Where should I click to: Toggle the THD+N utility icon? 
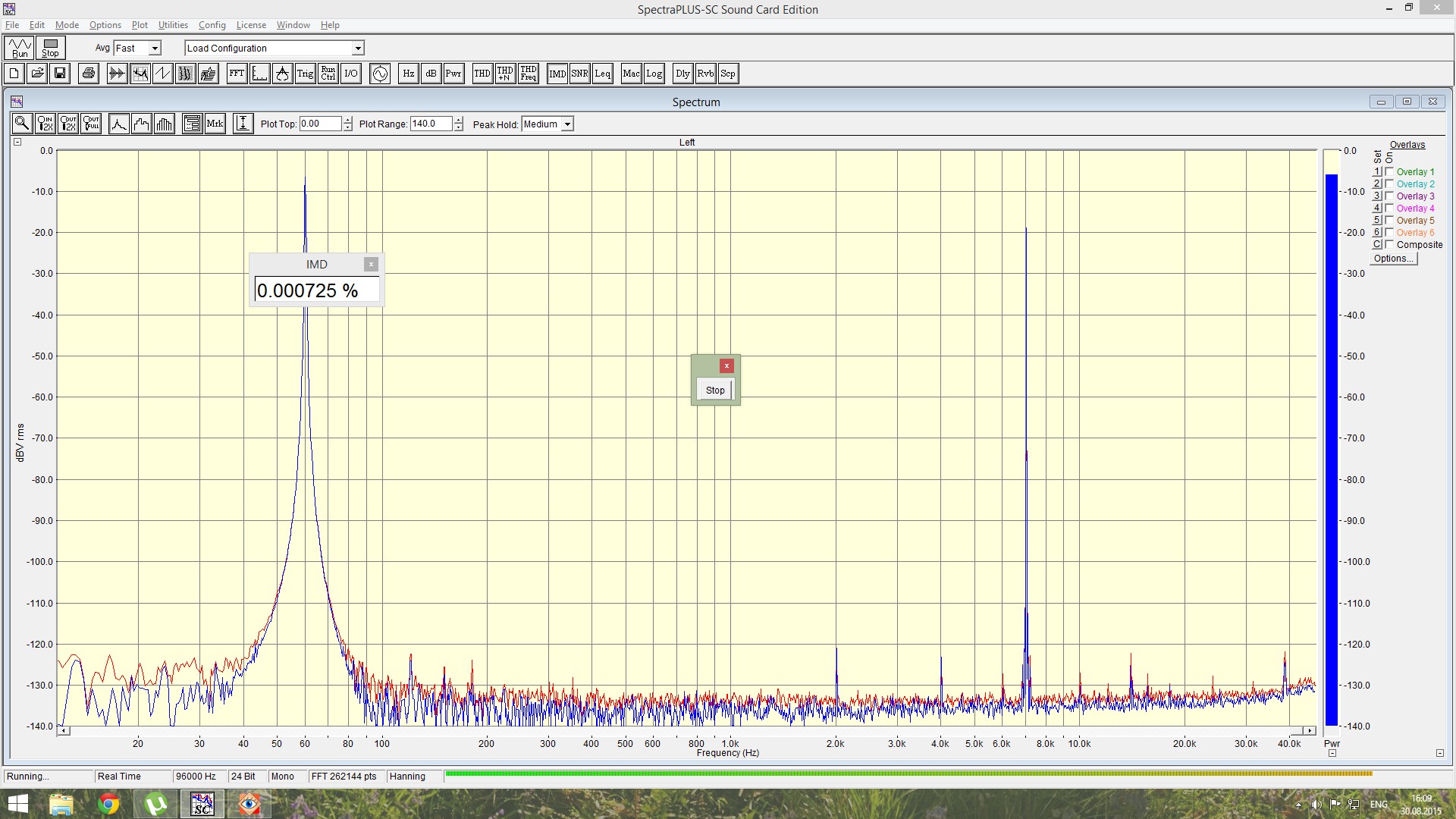(x=505, y=74)
